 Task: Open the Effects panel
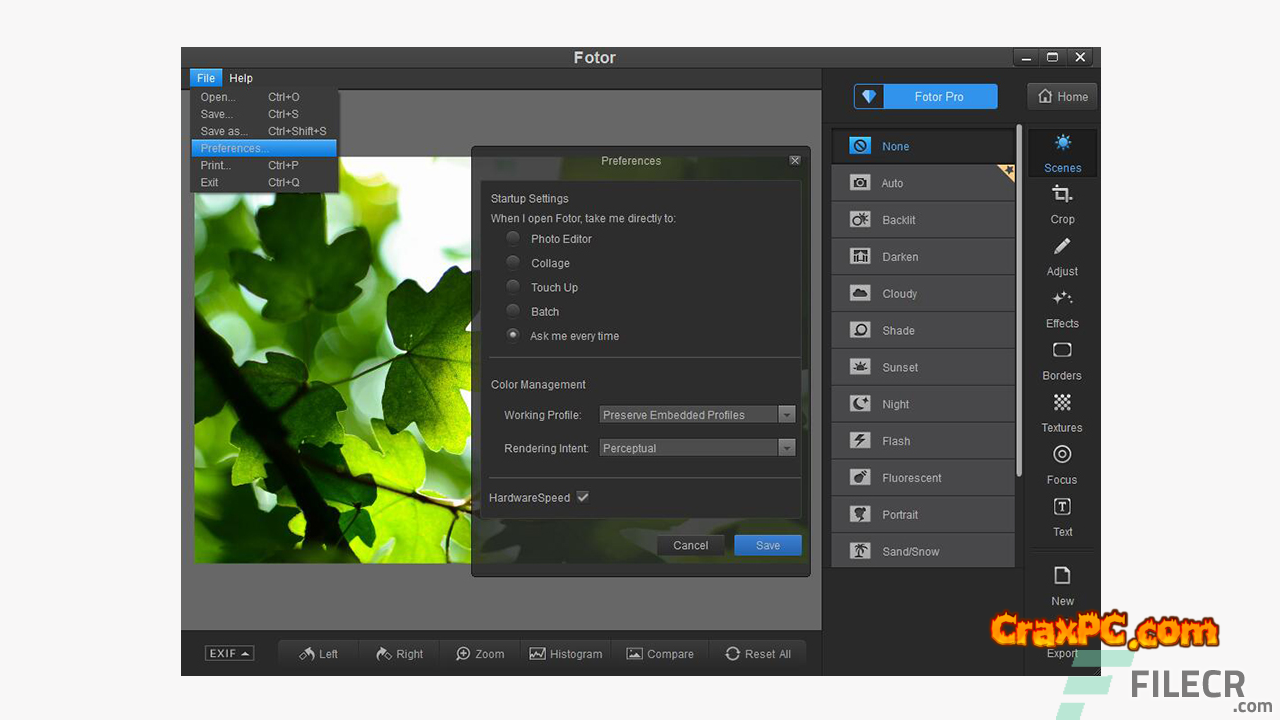point(1062,307)
